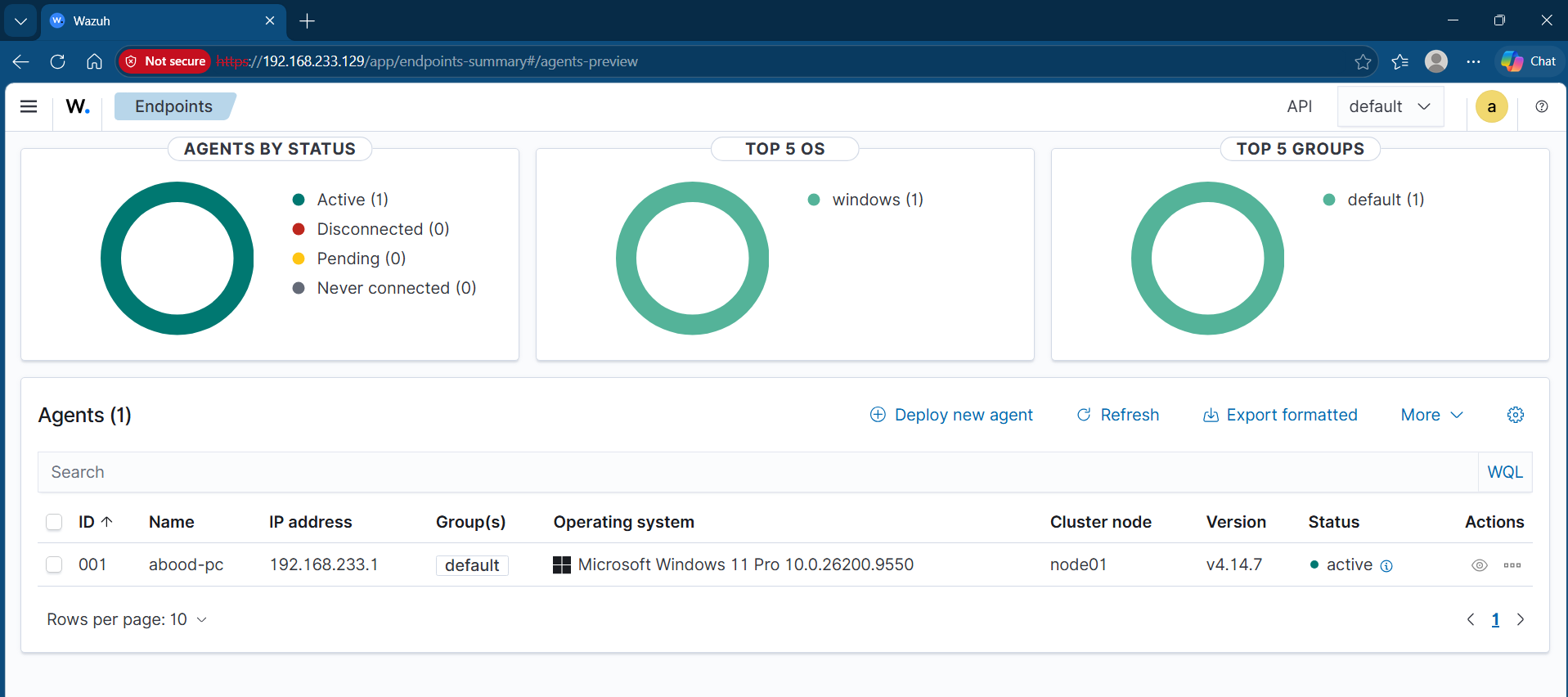
Task: Filter by Active status legend dot
Action: point(299,200)
